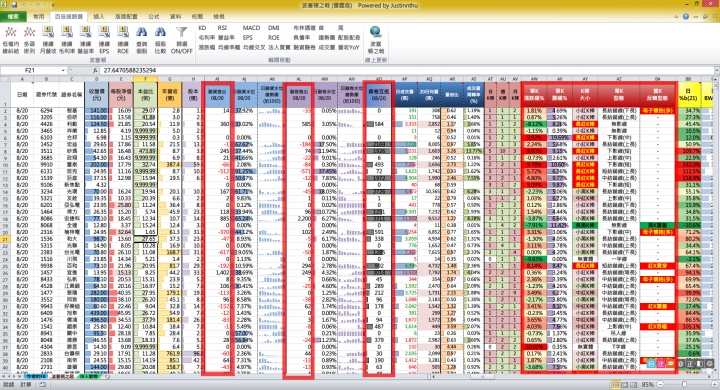Switch to the 檢視 ribbon tab
Image resolution: width=720 pixels, height=390 pixels.
tap(219, 16)
